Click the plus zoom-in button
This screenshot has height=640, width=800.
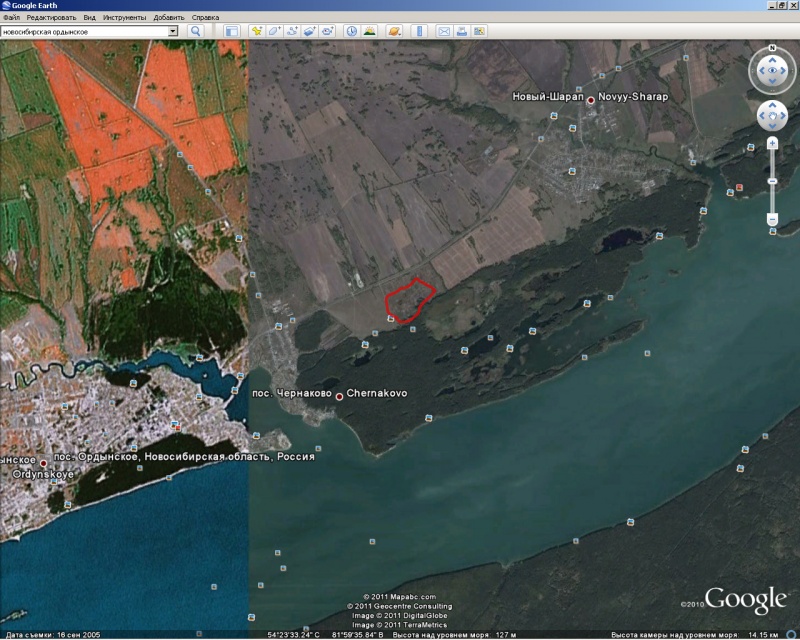click(773, 143)
